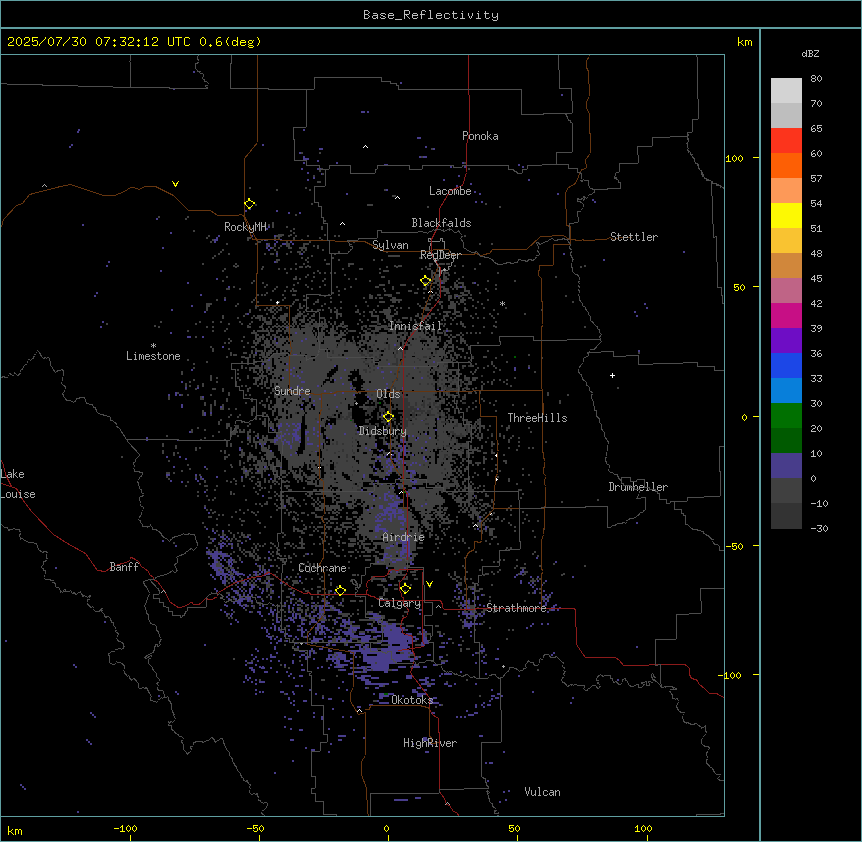This screenshot has height=842, width=862.
Task: Click the yellow V marker east of Calgary
Action: coord(429,584)
